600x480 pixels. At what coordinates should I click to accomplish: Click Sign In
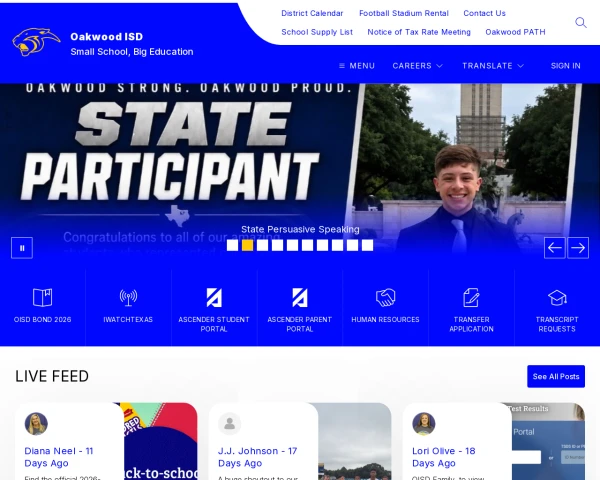tap(566, 66)
